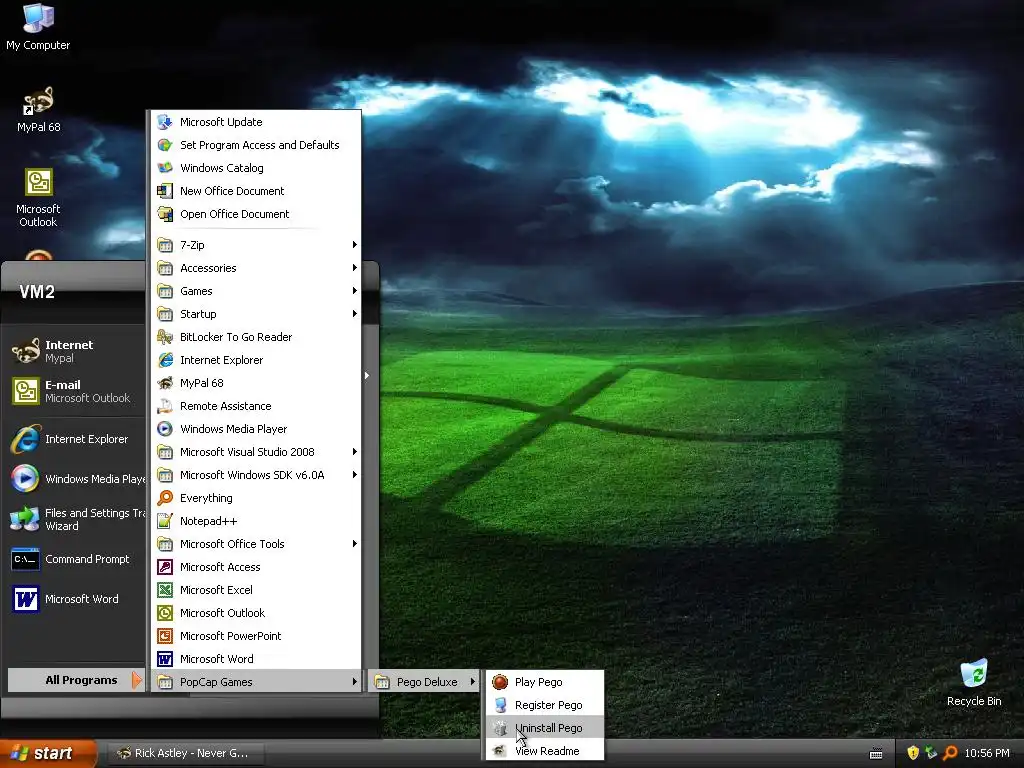Screen dimensions: 1024x768
Task: Open Everything search program
Action: pos(256,498)
